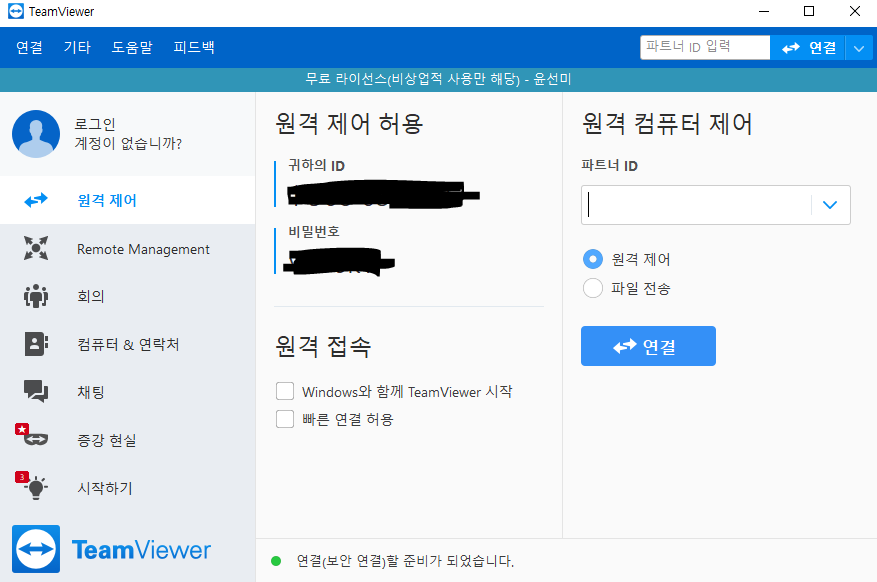Click the 증강 현실 sidebar label
The height and width of the screenshot is (582, 877).
coord(106,441)
